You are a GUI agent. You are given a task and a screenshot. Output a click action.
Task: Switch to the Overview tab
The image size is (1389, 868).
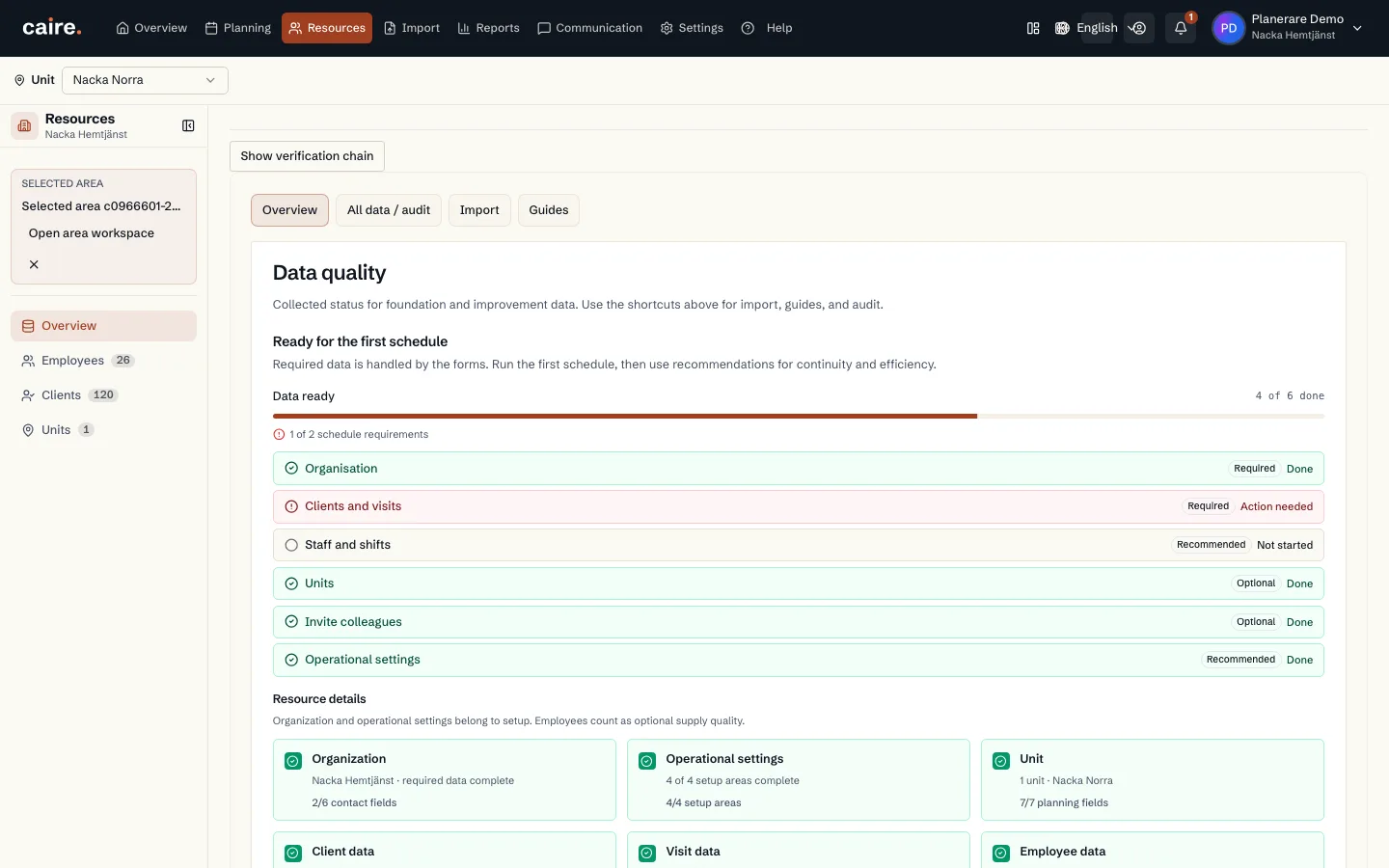click(289, 210)
